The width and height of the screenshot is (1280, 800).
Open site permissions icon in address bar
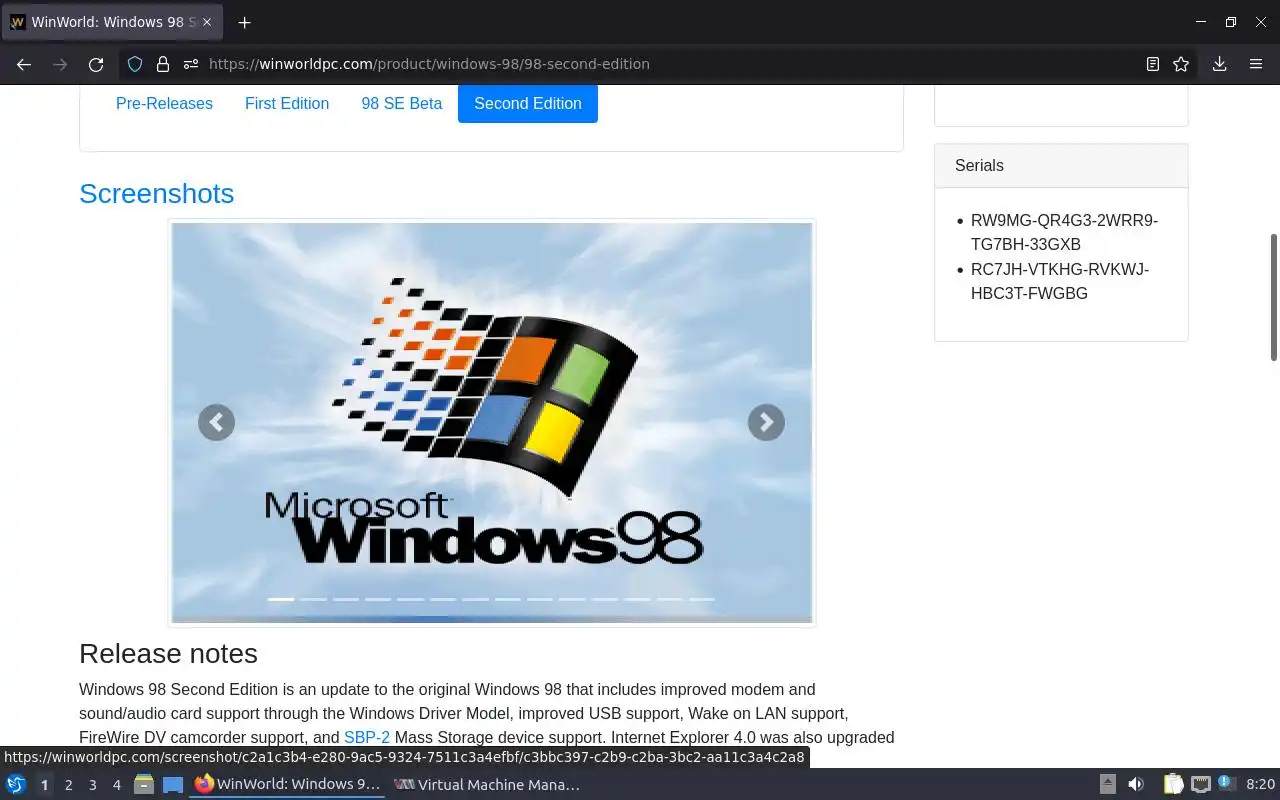tap(191, 64)
